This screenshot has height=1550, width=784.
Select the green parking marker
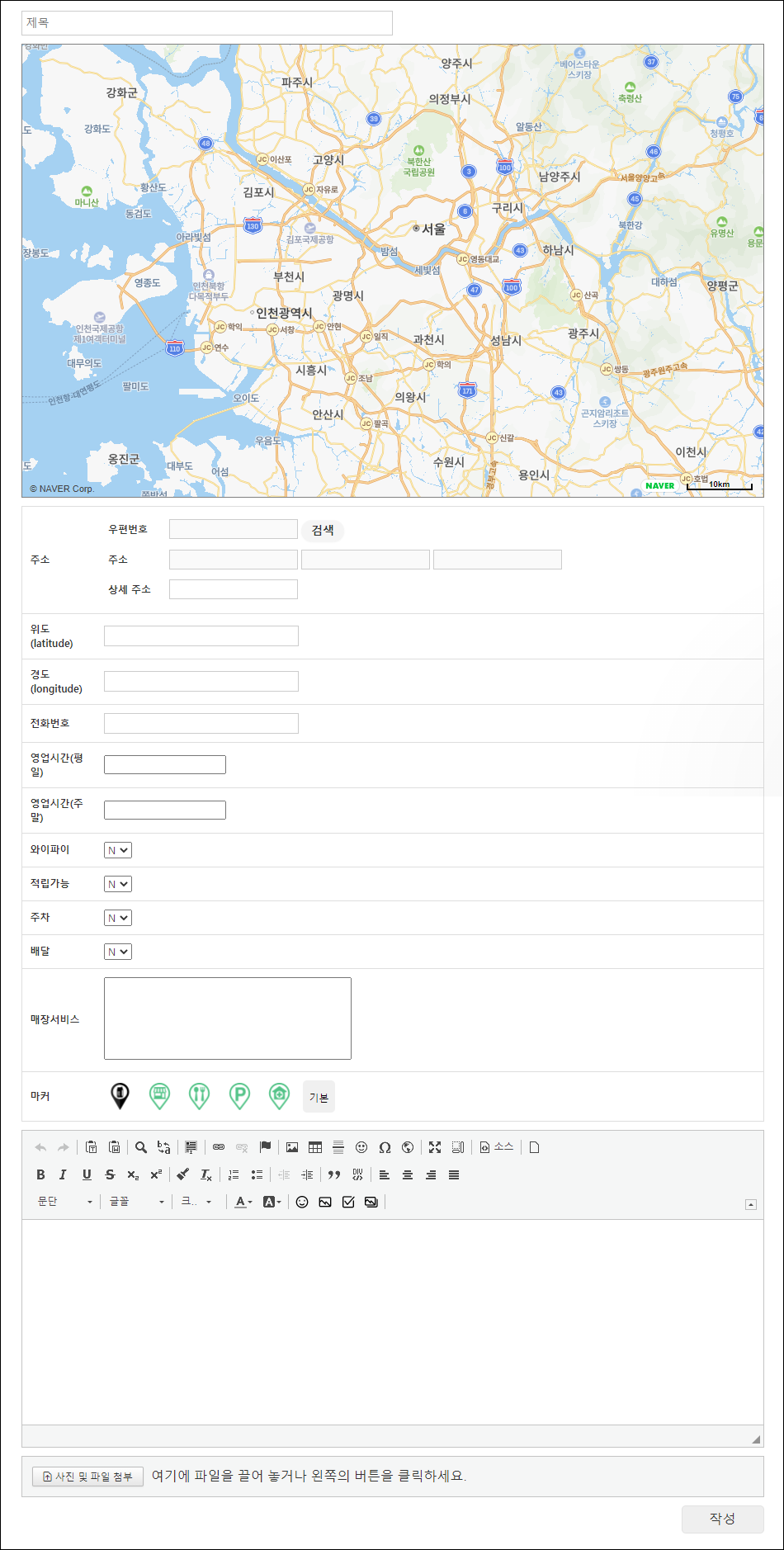coord(239,1096)
